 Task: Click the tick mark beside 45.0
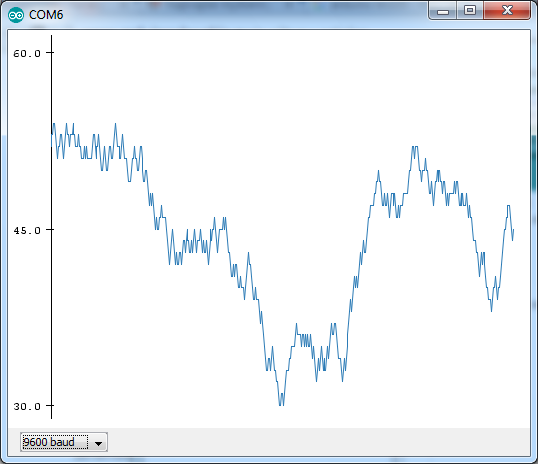point(51,229)
